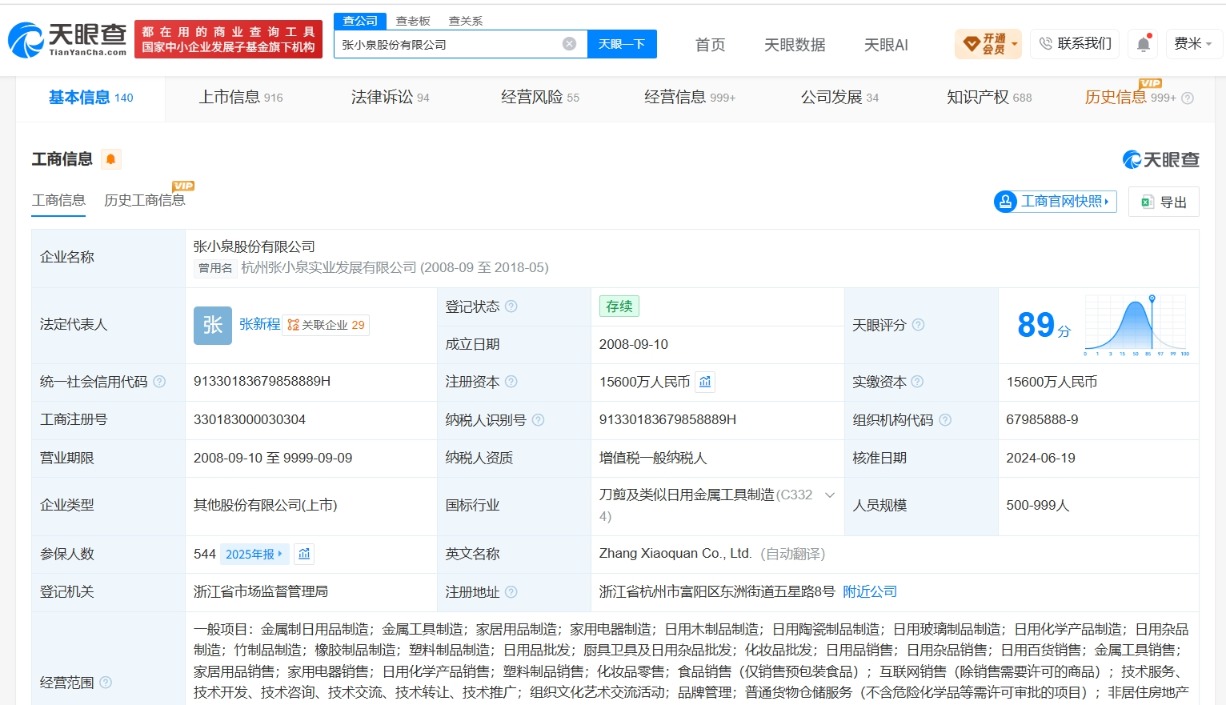Open the 历史信息 VIP tab
Image resolution: width=1226 pixels, height=705 pixels.
1131,97
